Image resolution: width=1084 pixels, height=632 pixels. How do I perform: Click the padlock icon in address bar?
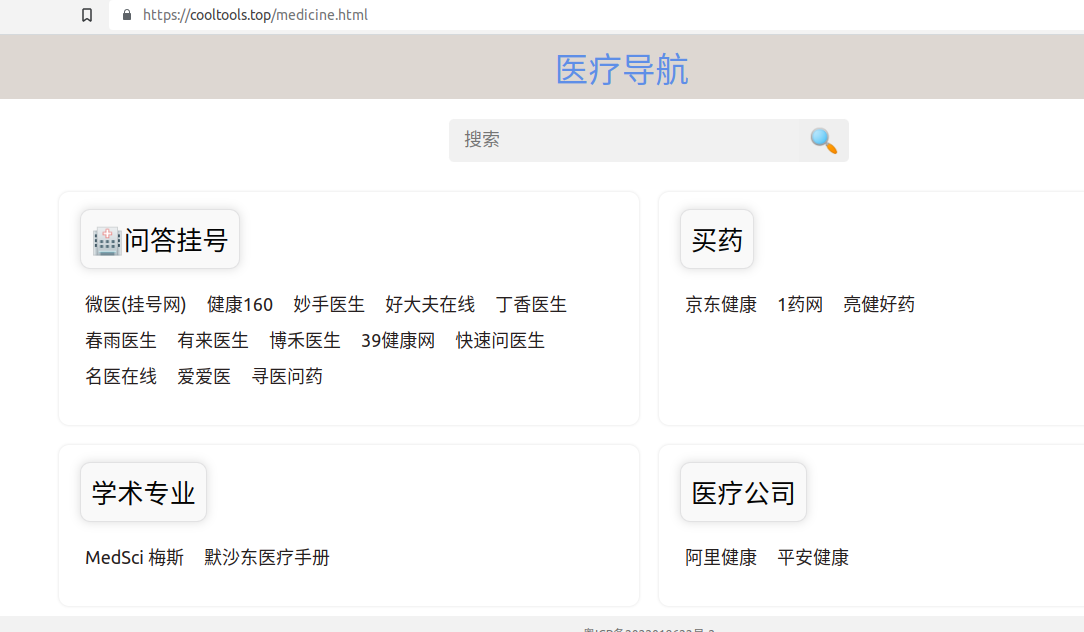pyautogui.click(x=126, y=15)
